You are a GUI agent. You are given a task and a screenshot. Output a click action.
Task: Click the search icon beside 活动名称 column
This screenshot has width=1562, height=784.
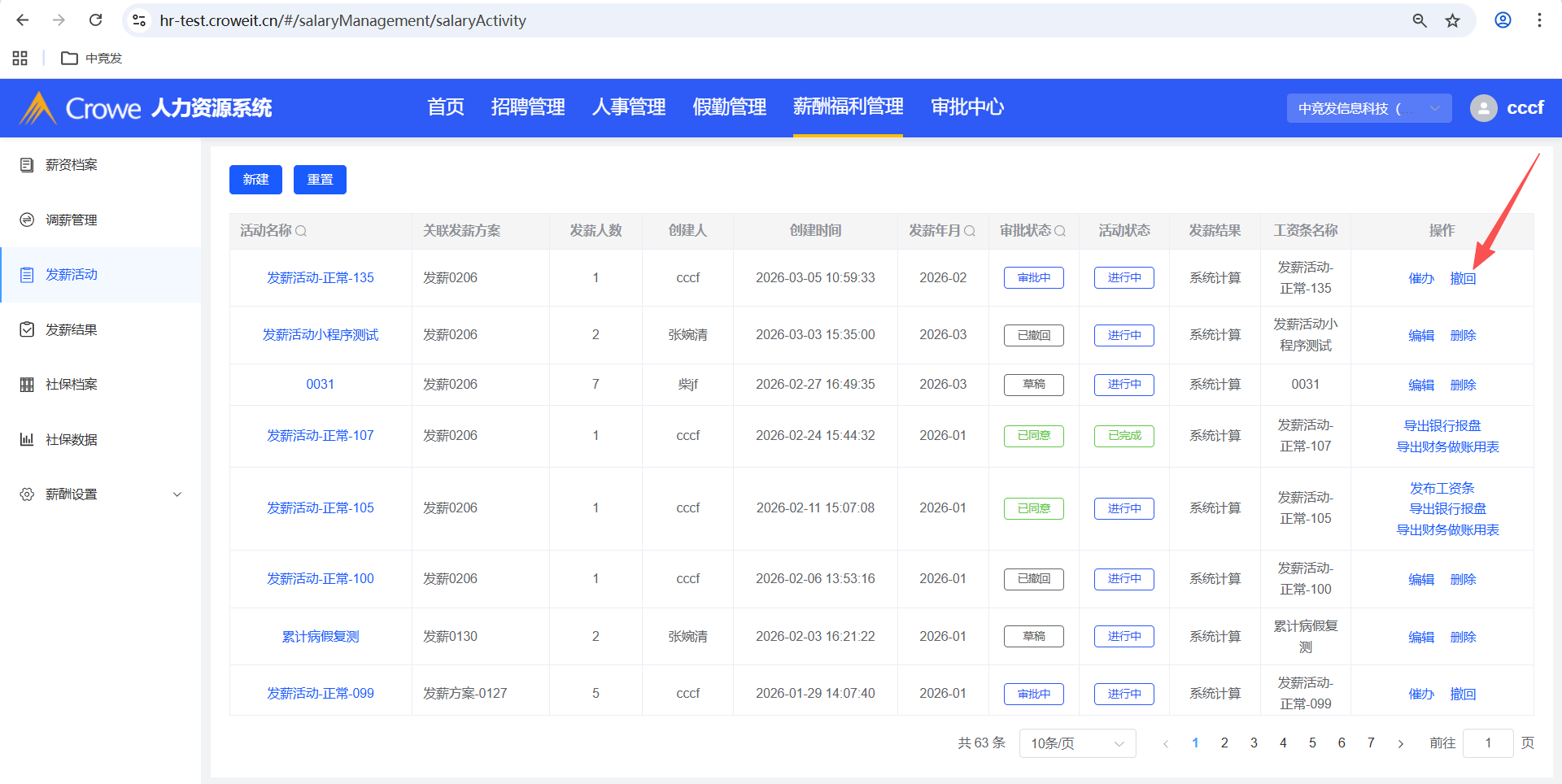point(301,231)
